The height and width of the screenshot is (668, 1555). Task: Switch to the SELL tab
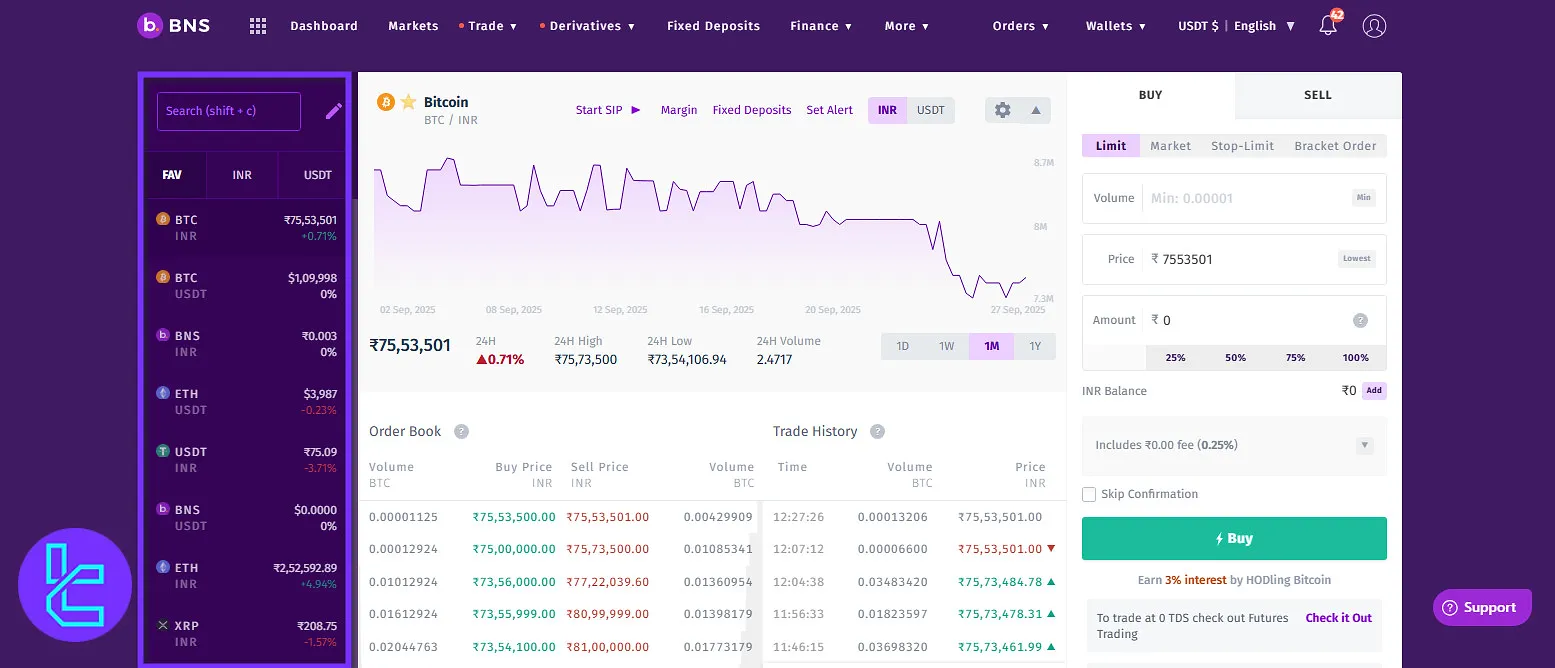click(1317, 95)
